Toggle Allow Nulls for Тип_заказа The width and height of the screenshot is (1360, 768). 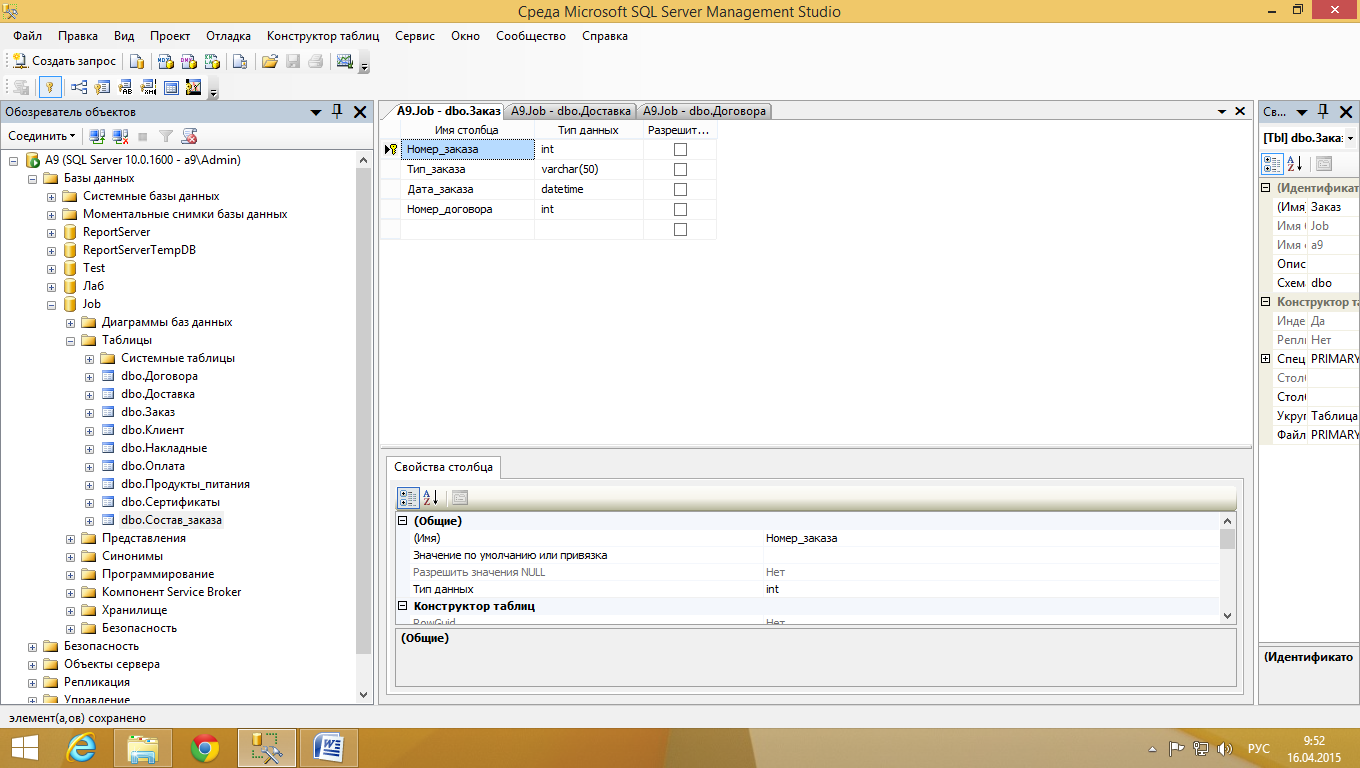point(681,169)
